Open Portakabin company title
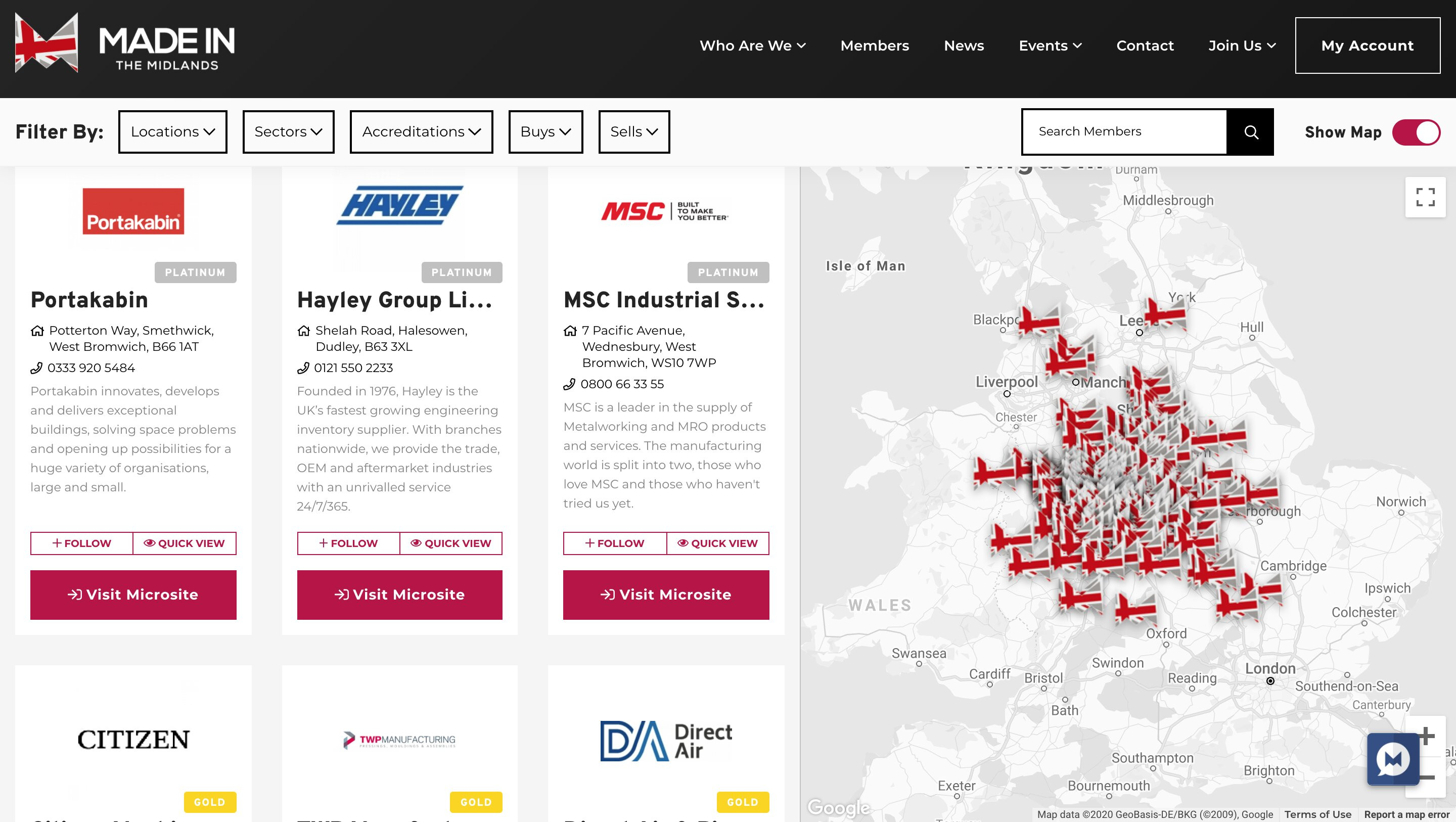1456x822 pixels. [89, 300]
